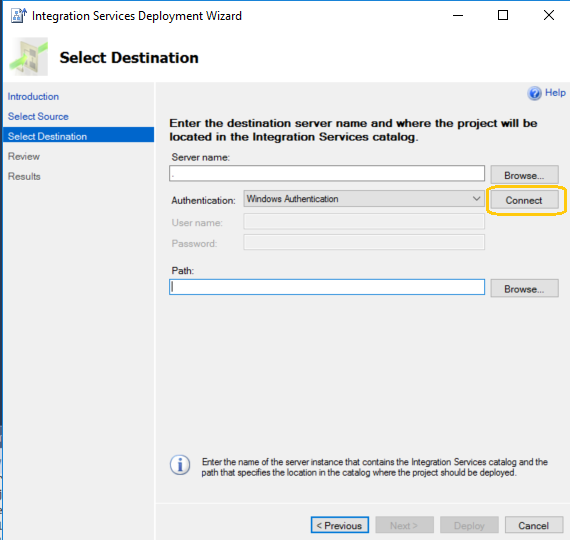The image size is (570, 540).
Task: Click the Connect button
Action: pos(524,200)
